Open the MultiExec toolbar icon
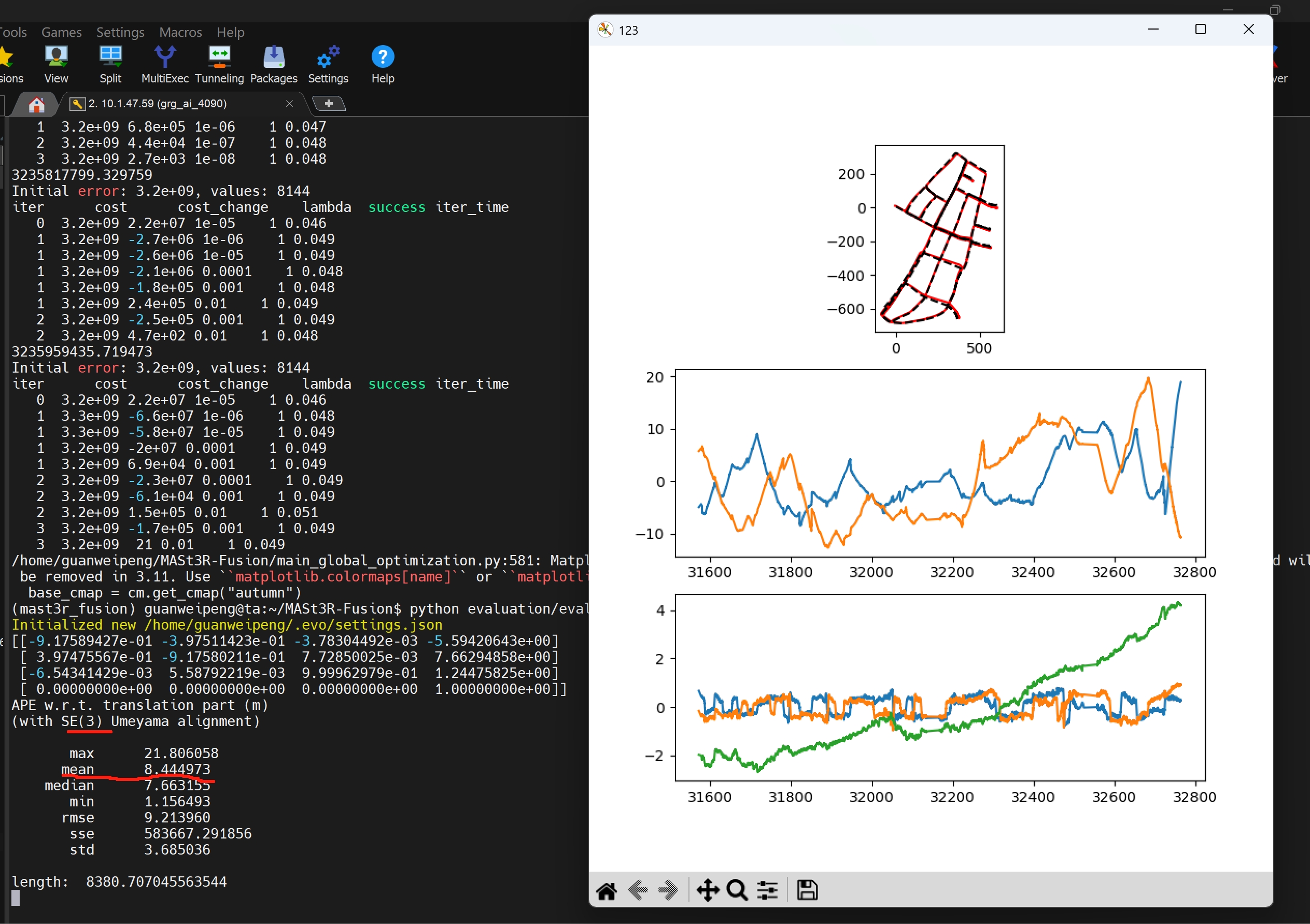1310x924 pixels. click(x=165, y=64)
